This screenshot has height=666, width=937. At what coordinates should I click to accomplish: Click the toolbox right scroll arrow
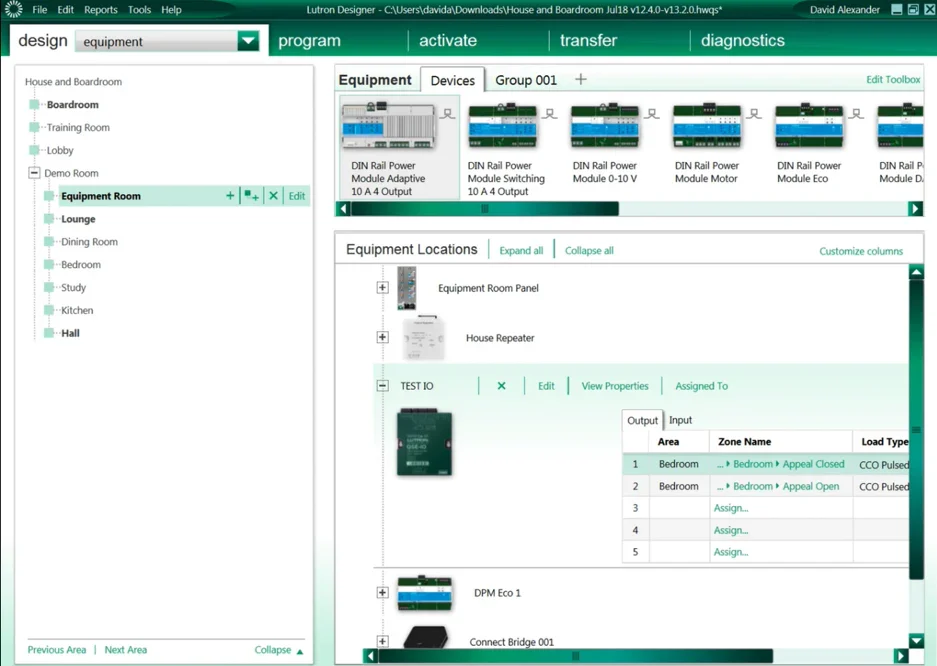click(915, 208)
